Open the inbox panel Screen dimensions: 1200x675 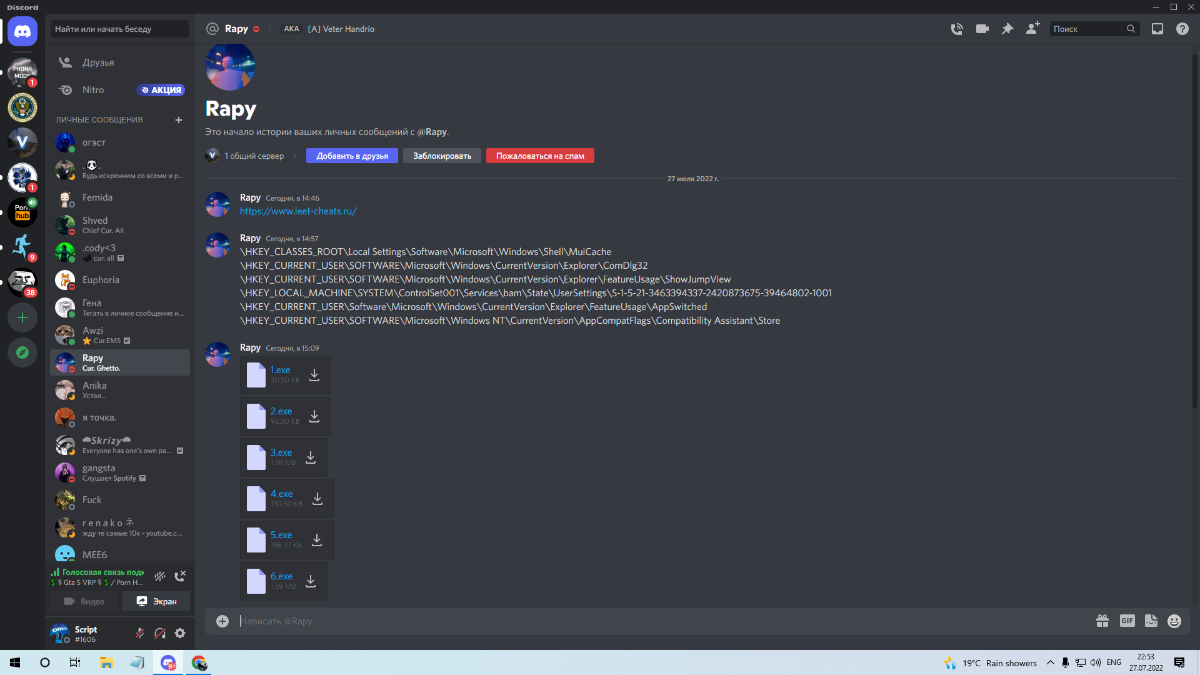[x=1157, y=29]
